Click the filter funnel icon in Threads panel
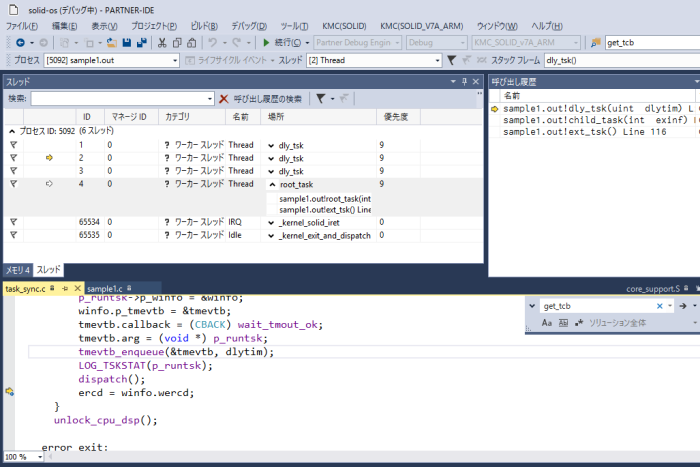This screenshot has width=700, height=467. (320, 99)
